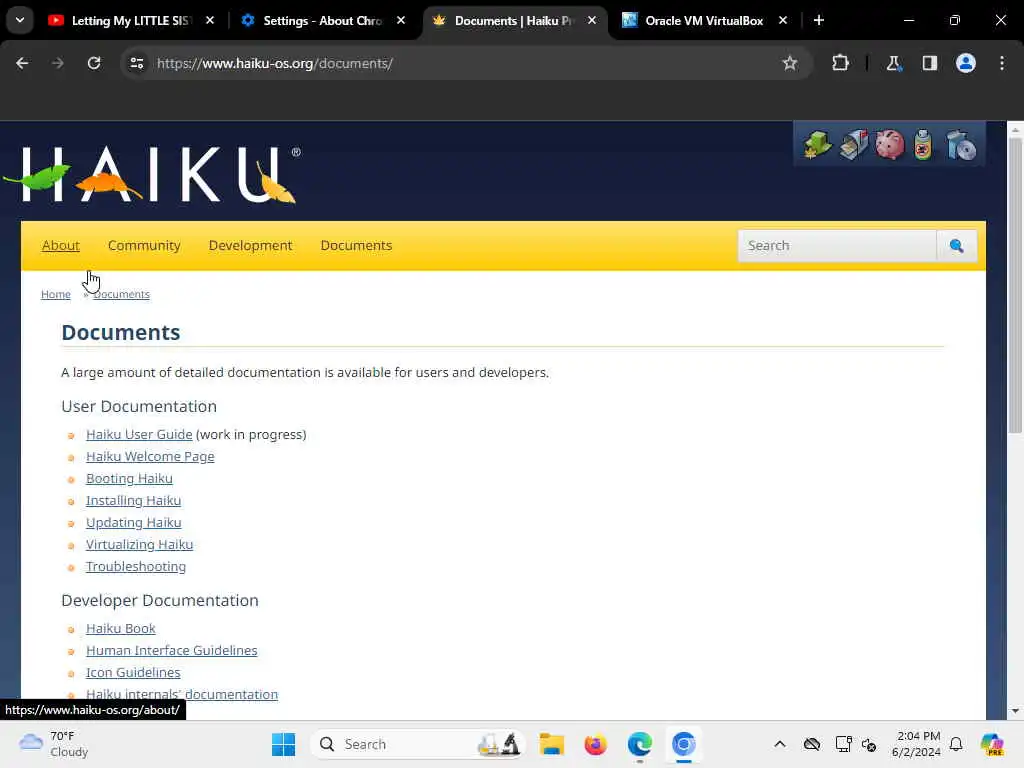Click the box with CD icon
This screenshot has width=1024, height=768.
(x=961, y=144)
